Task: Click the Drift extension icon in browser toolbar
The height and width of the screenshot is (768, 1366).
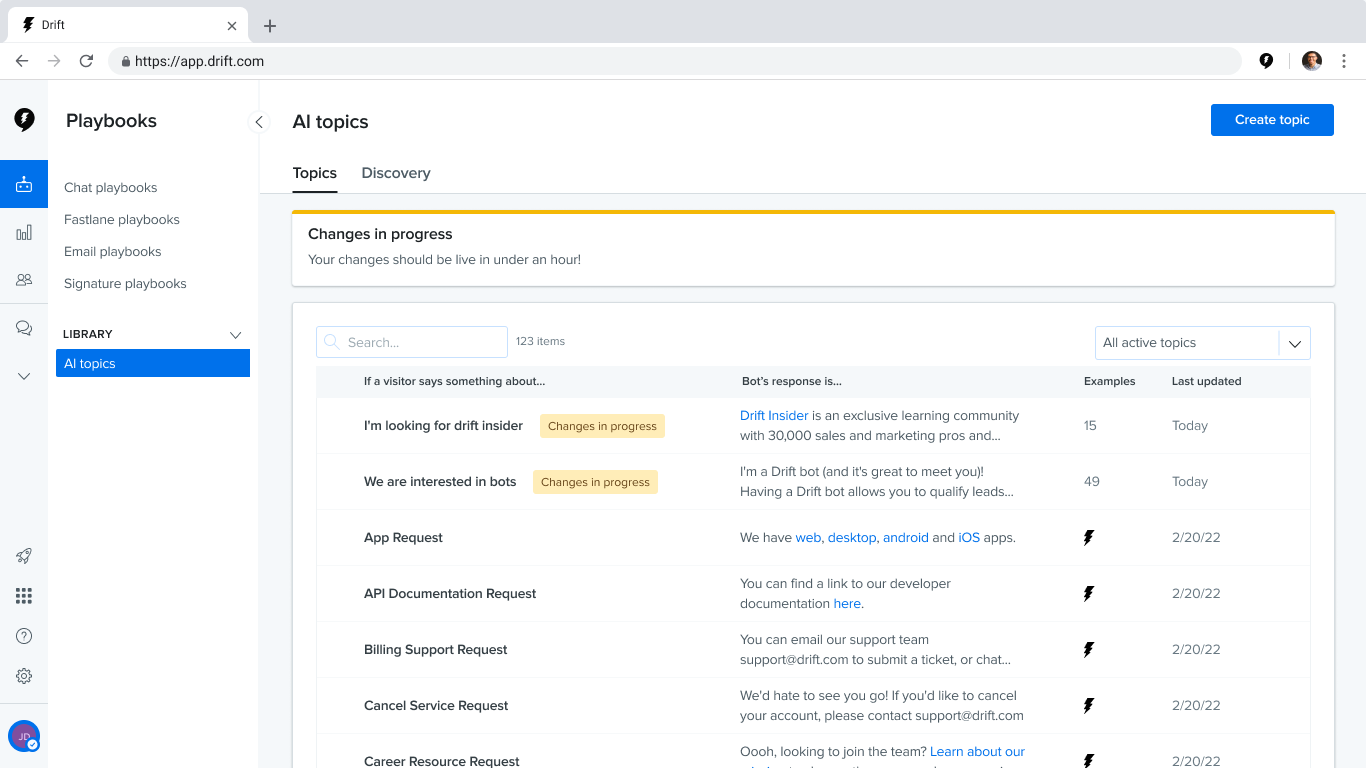Action: pyautogui.click(x=1266, y=61)
